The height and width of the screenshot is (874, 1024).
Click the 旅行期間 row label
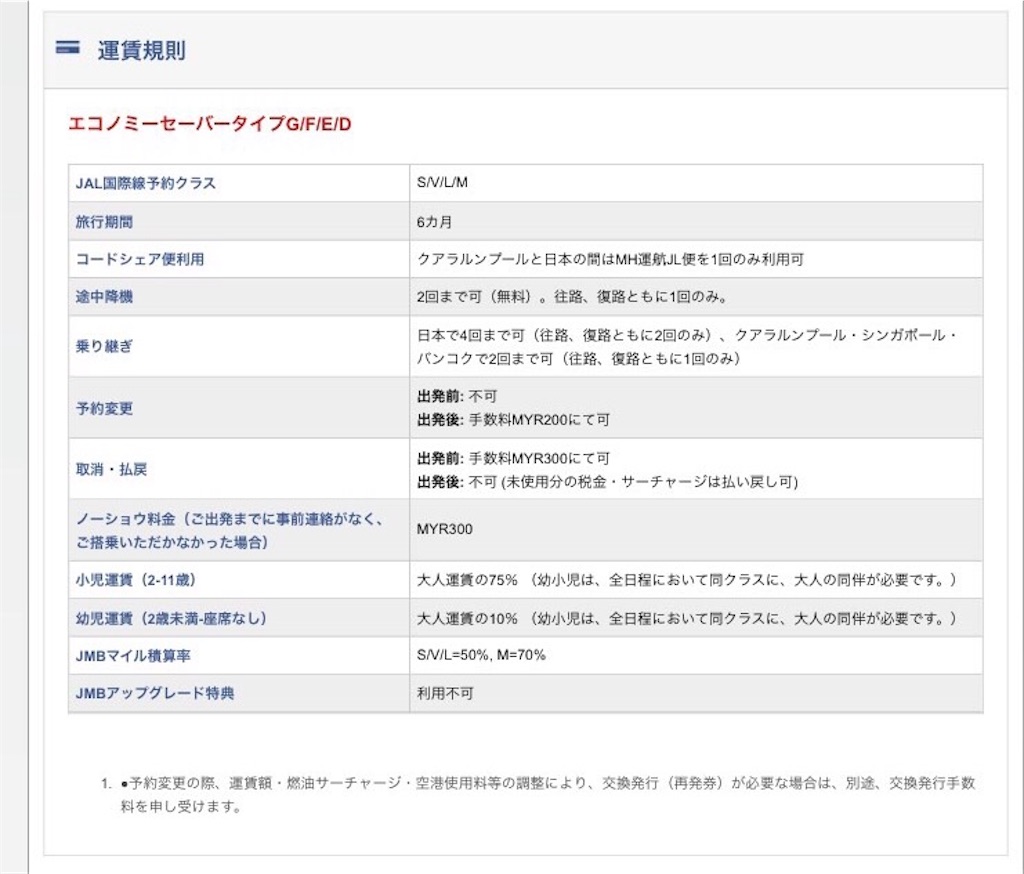tap(104, 221)
